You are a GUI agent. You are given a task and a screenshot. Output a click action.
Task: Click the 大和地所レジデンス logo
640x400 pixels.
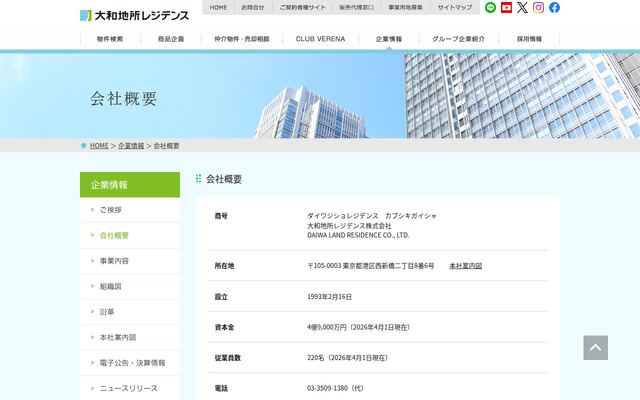134,16
